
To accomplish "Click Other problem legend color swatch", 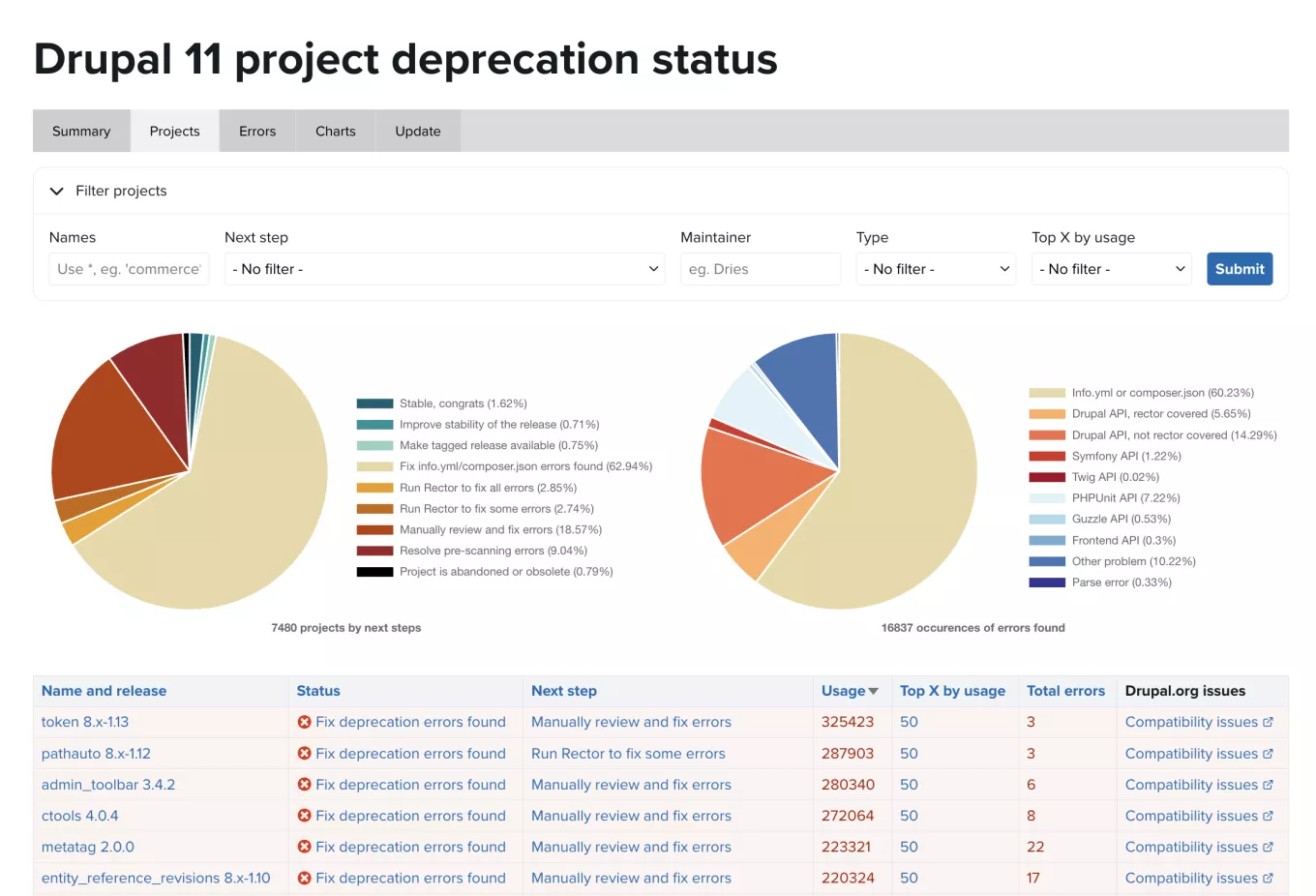I will 1047,561.
